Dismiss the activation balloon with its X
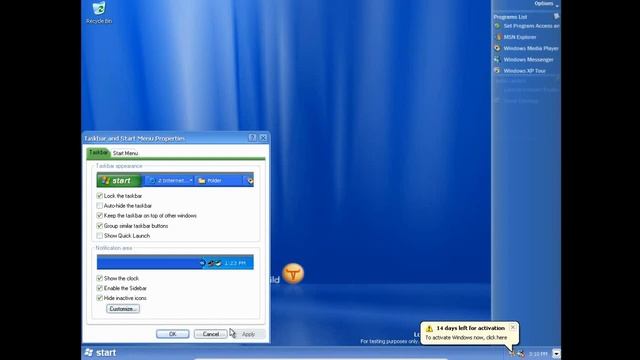Viewport: 640px width, 360px height. (513, 327)
